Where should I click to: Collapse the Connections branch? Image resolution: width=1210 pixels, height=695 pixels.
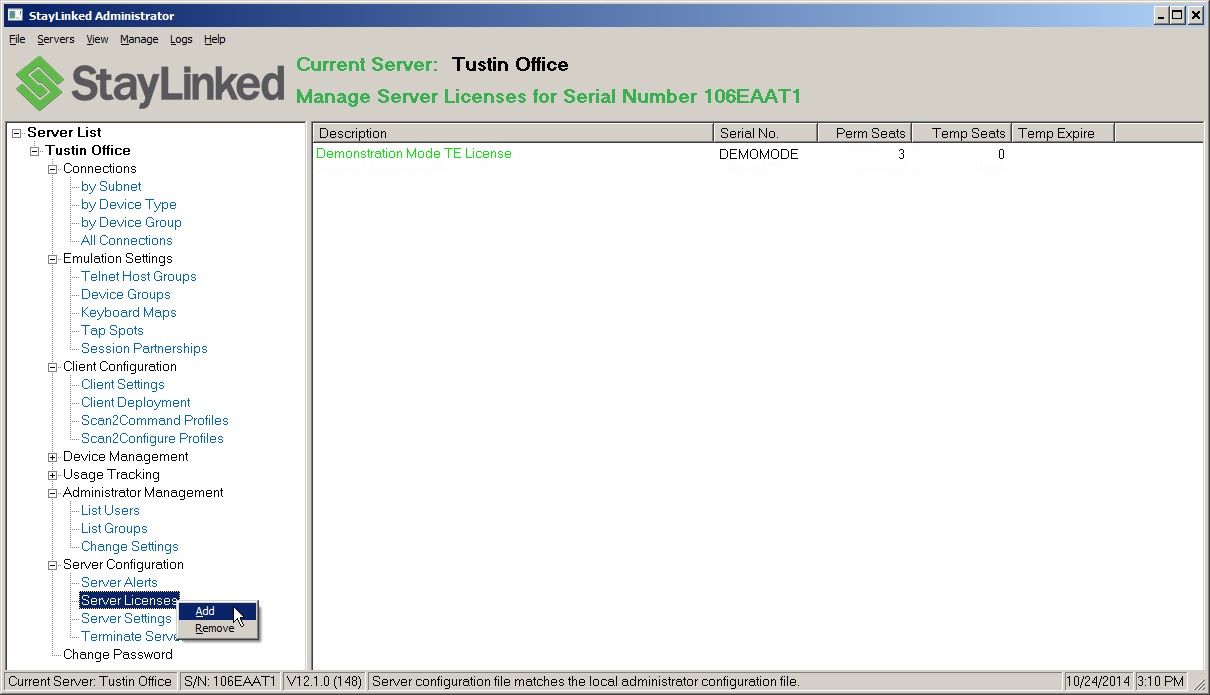[51, 168]
